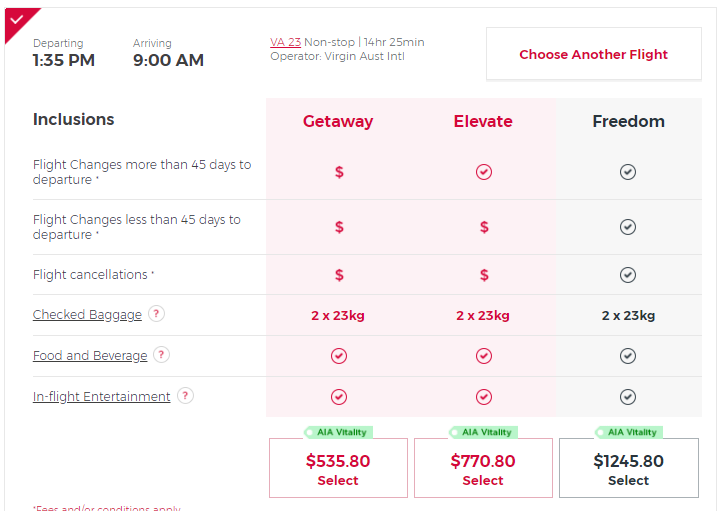Open the Food and Beverage link
718x511 pixels.
pos(90,356)
